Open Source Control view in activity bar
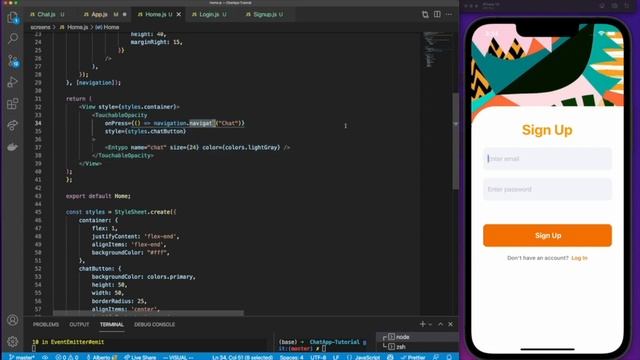The width and height of the screenshot is (640, 360). [13, 61]
